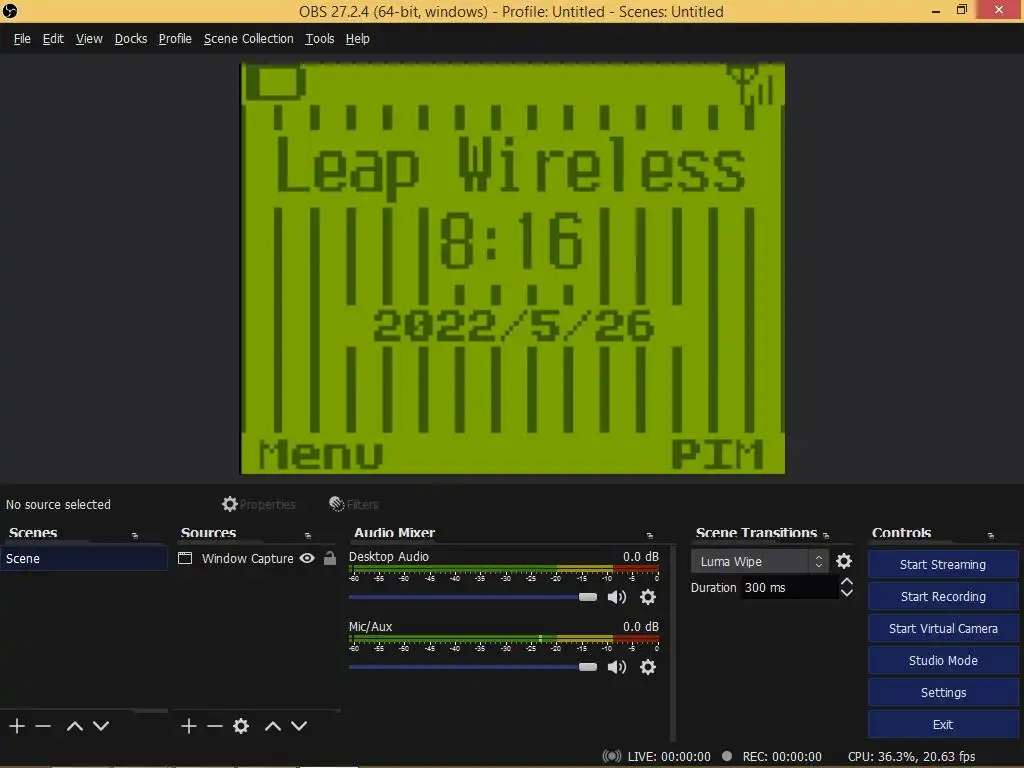Viewport: 1024px width, 768px height.
Task: Open the Tools menu
Action: pyautogui.click(x=320, y=39)
